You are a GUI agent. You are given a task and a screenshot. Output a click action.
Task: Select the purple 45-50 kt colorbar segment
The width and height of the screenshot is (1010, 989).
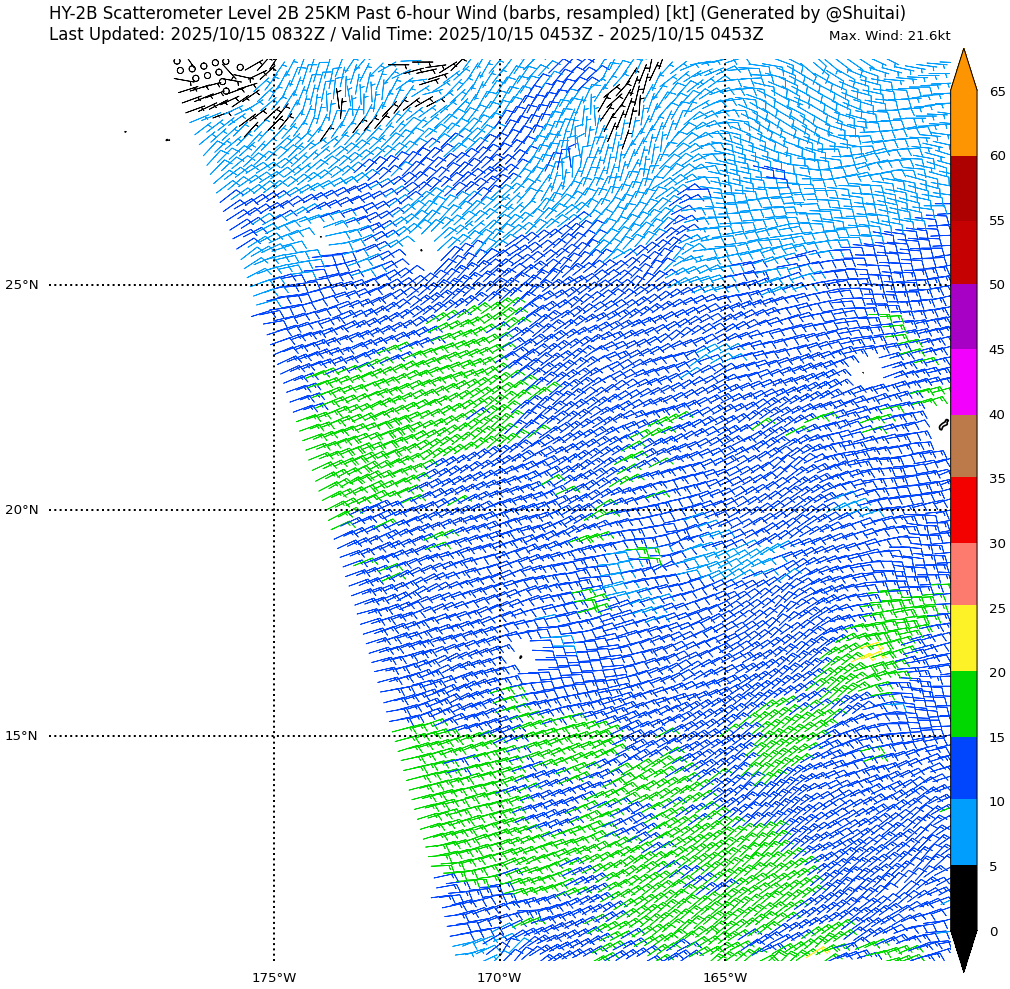[963, 316]
